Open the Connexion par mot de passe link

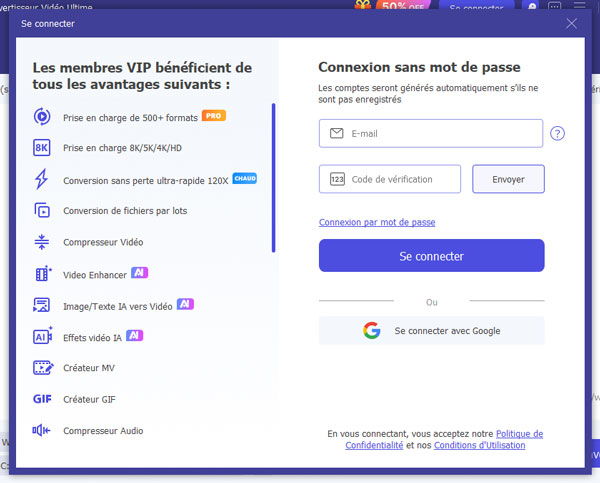377,222
